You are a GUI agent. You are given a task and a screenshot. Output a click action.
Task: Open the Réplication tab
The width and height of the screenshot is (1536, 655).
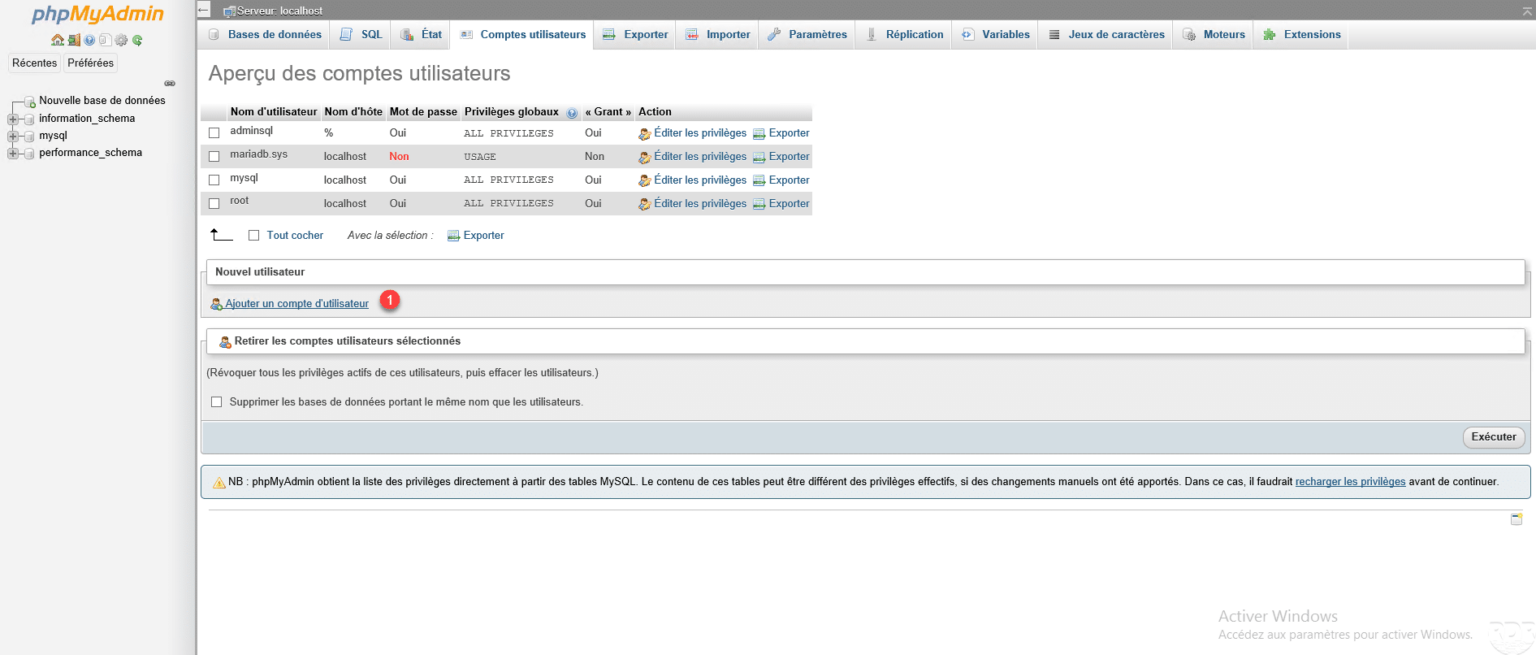point(904,34)
